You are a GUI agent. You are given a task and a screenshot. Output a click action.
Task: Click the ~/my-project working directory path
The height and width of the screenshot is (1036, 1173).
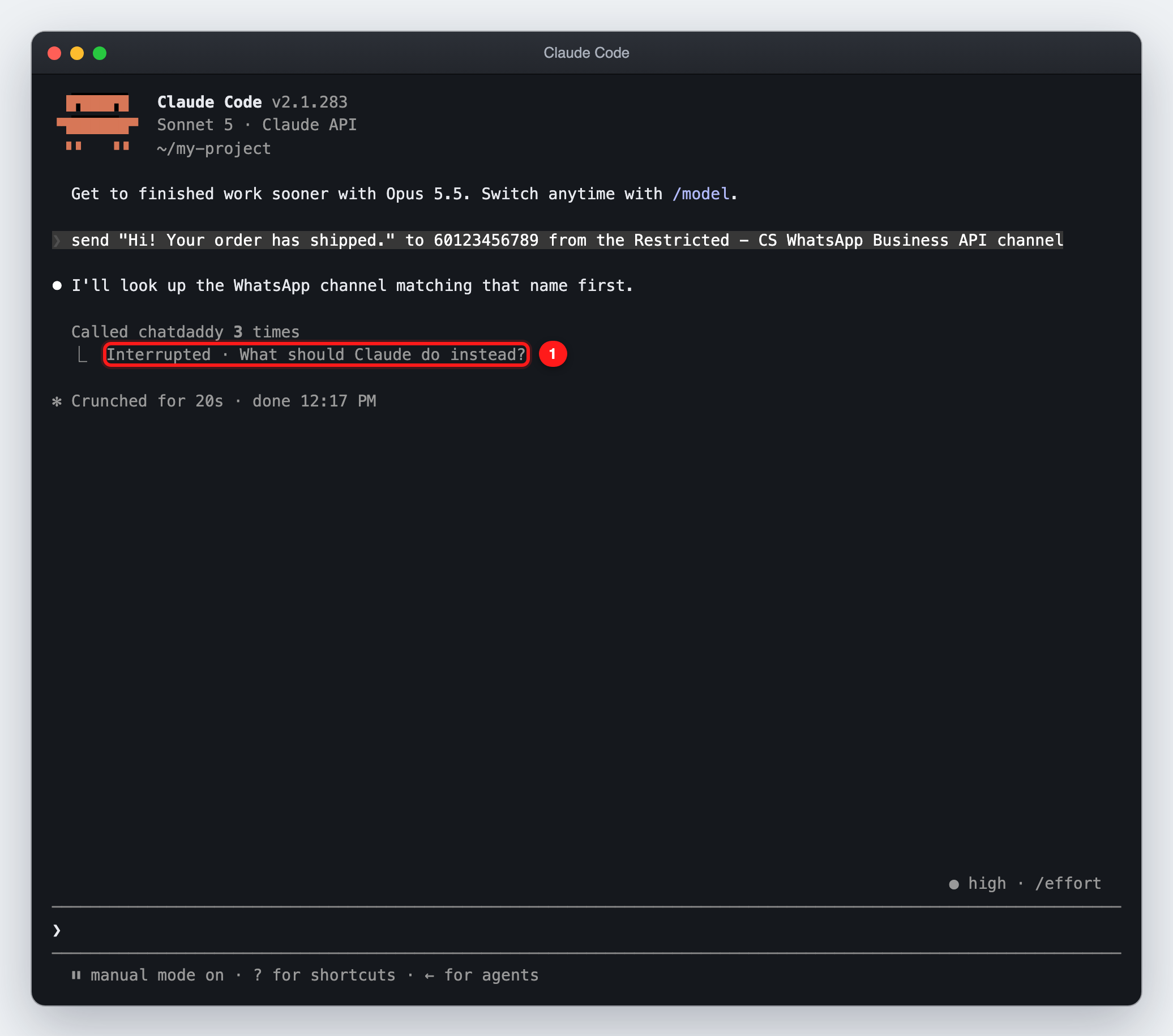(213, 149)
